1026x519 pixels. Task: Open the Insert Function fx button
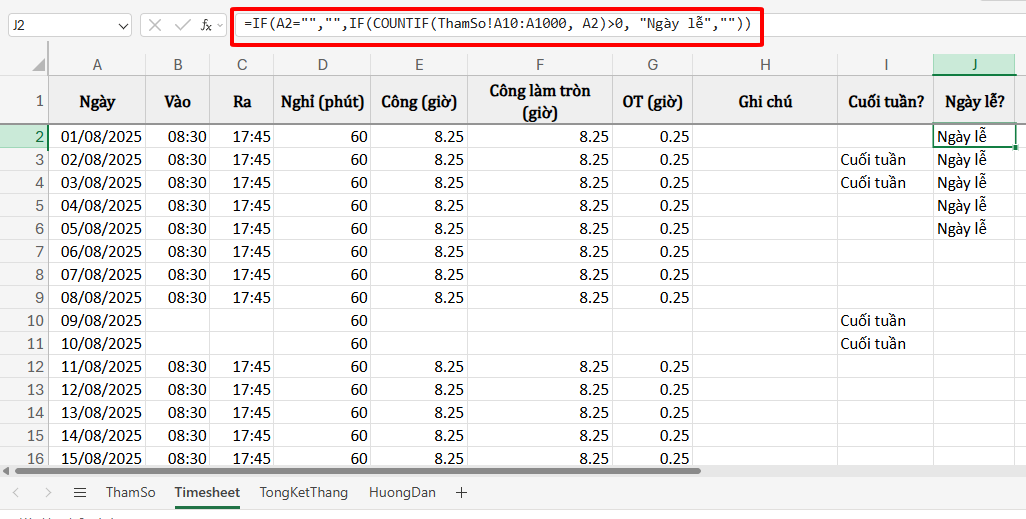[x=206, y=26]
